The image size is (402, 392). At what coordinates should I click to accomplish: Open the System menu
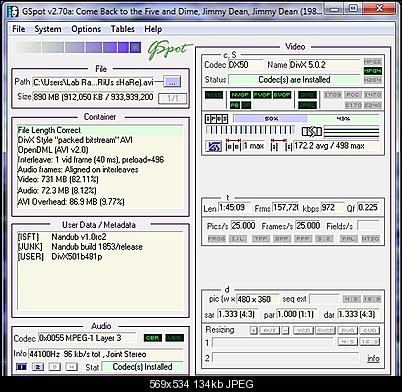[48, 29]
